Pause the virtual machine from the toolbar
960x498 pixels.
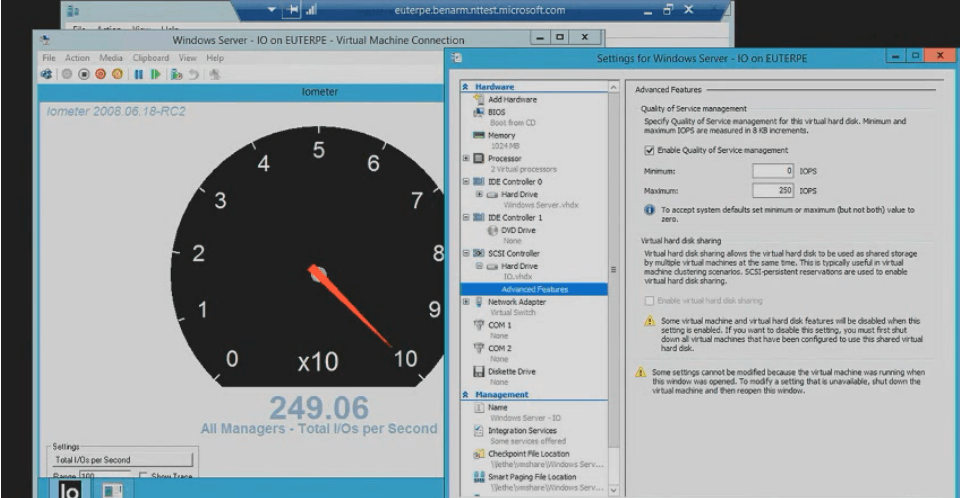pyautogui.click(x=139, y=74)
